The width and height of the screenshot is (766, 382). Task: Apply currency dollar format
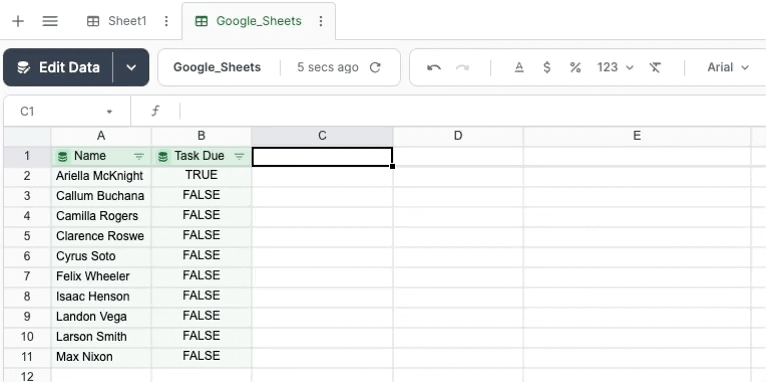click(547, 67)
